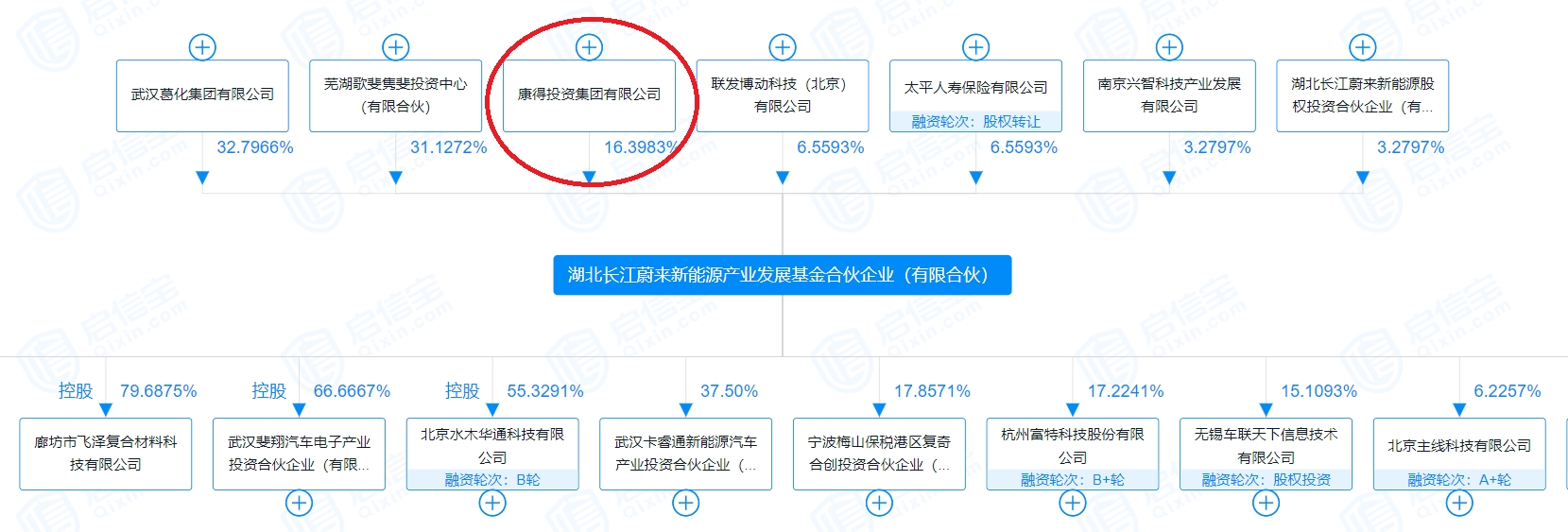
Task: Expand plus icon below 宁波梅山保税港区复奇合创投资合伙企业
Action: pos(879,503)
